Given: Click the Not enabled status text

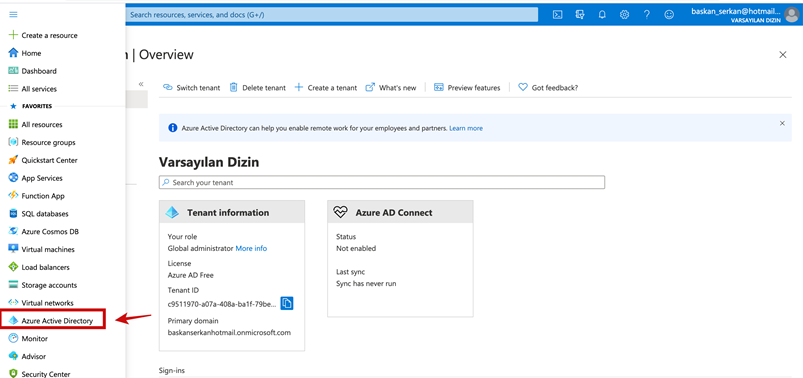Looking at the screenshot, I should pos(356,248).
